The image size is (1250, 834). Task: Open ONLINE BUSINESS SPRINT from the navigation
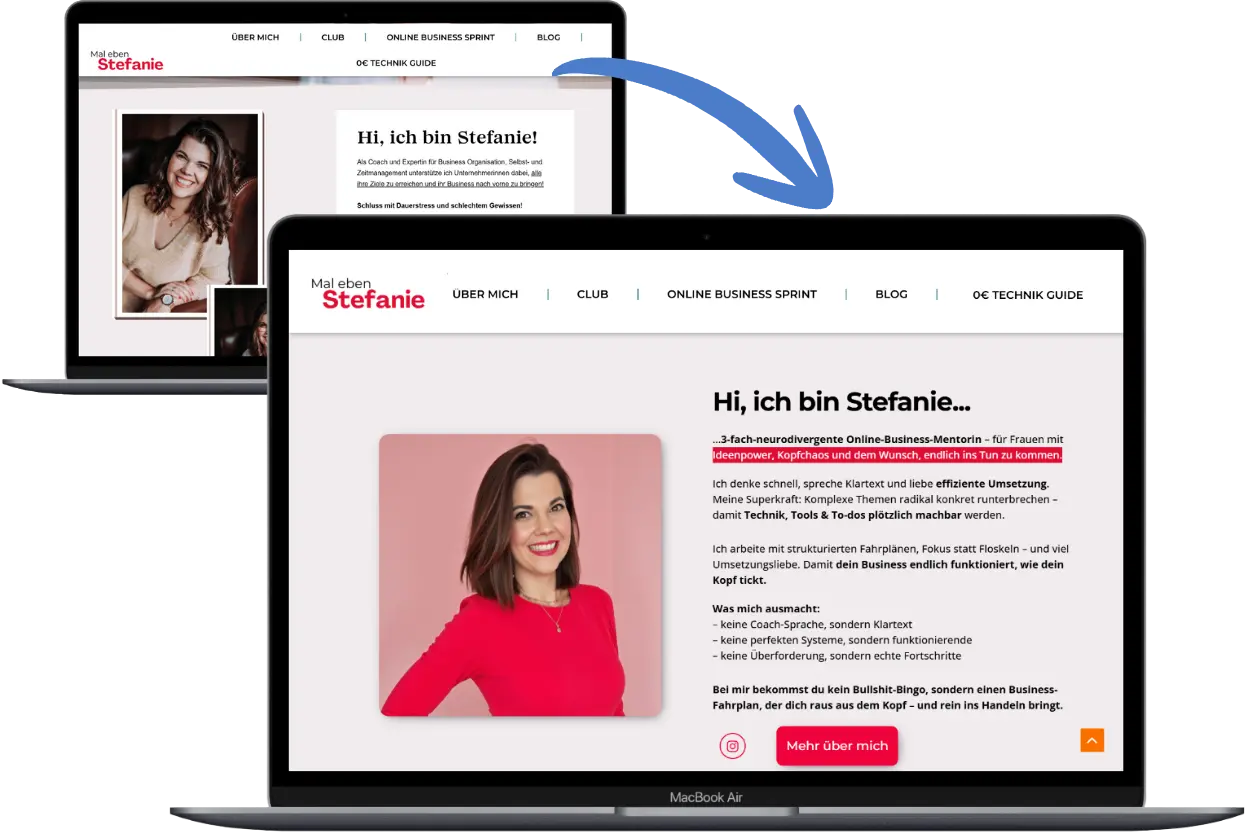pyautogui.click(x=741, y=293)
